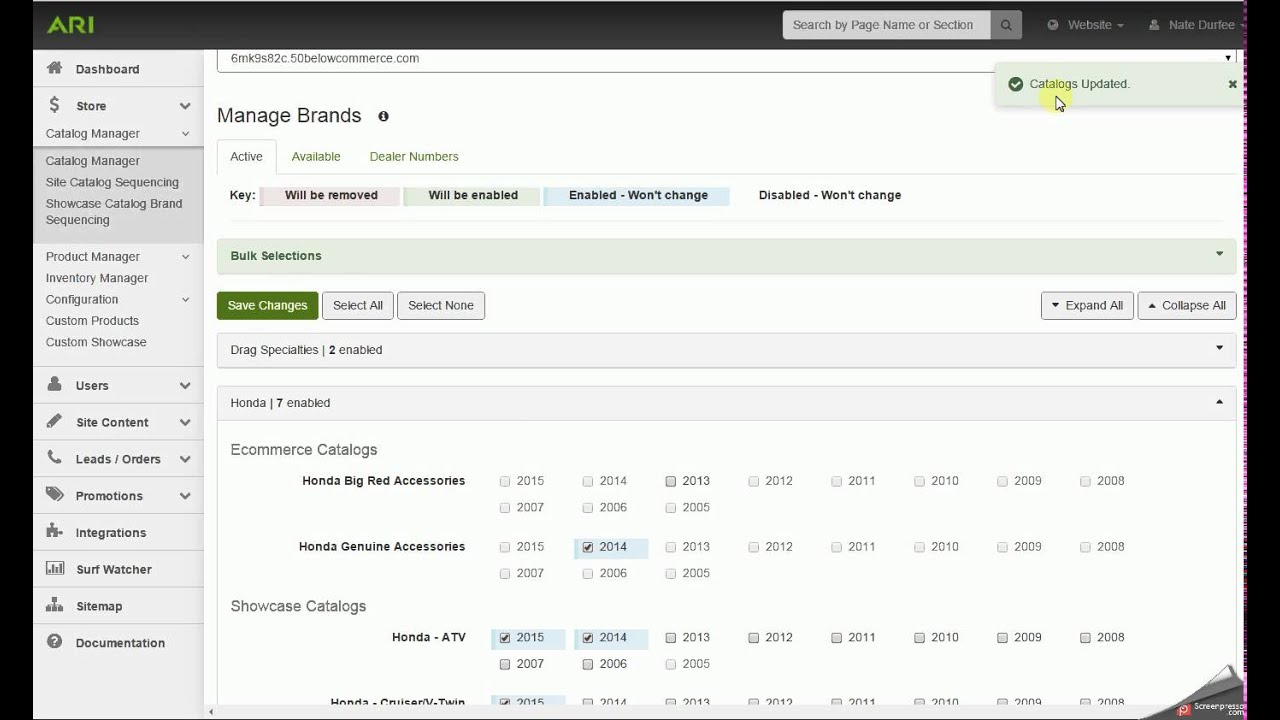Click the Site Content pencil icon
Image resolution: width=1280 pixels, height=720 pixels.
[x=54, y=421]
